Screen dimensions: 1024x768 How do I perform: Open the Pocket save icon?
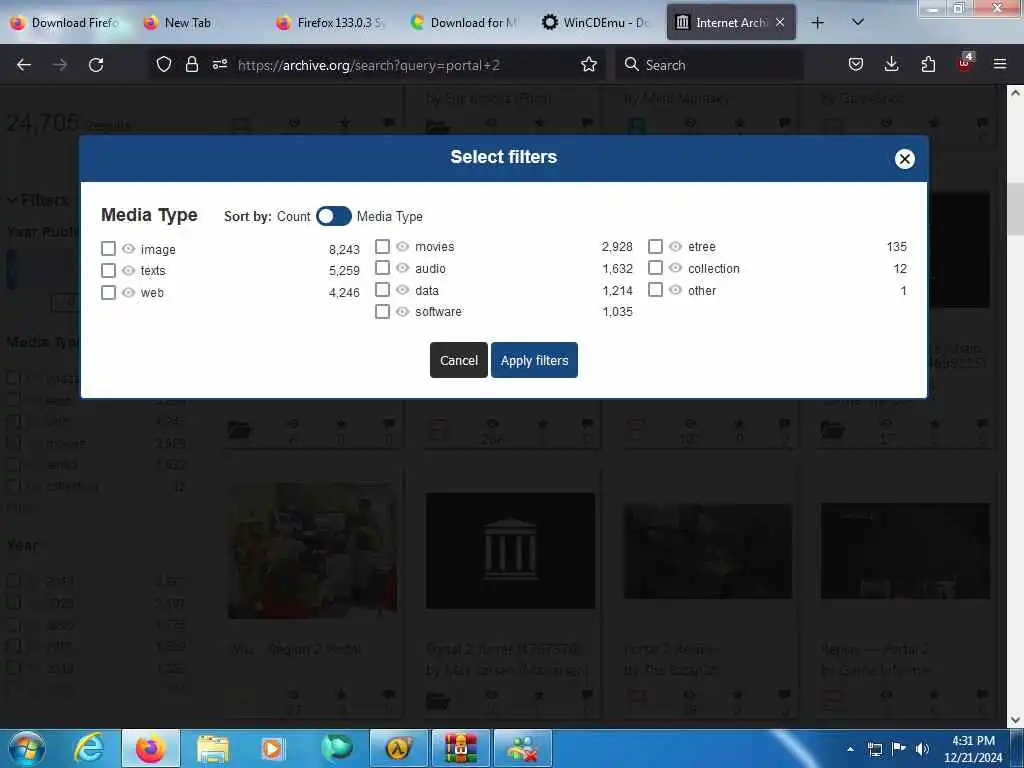856,65
